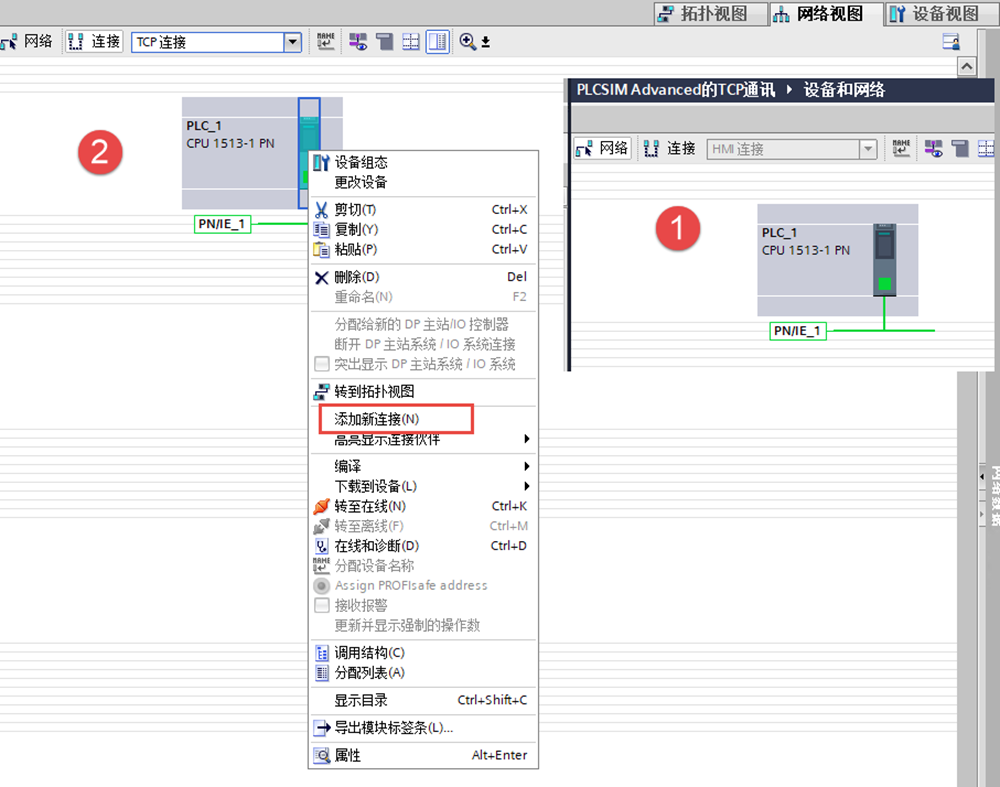Click 删除(D) delete menu entry

click(356, 277)
